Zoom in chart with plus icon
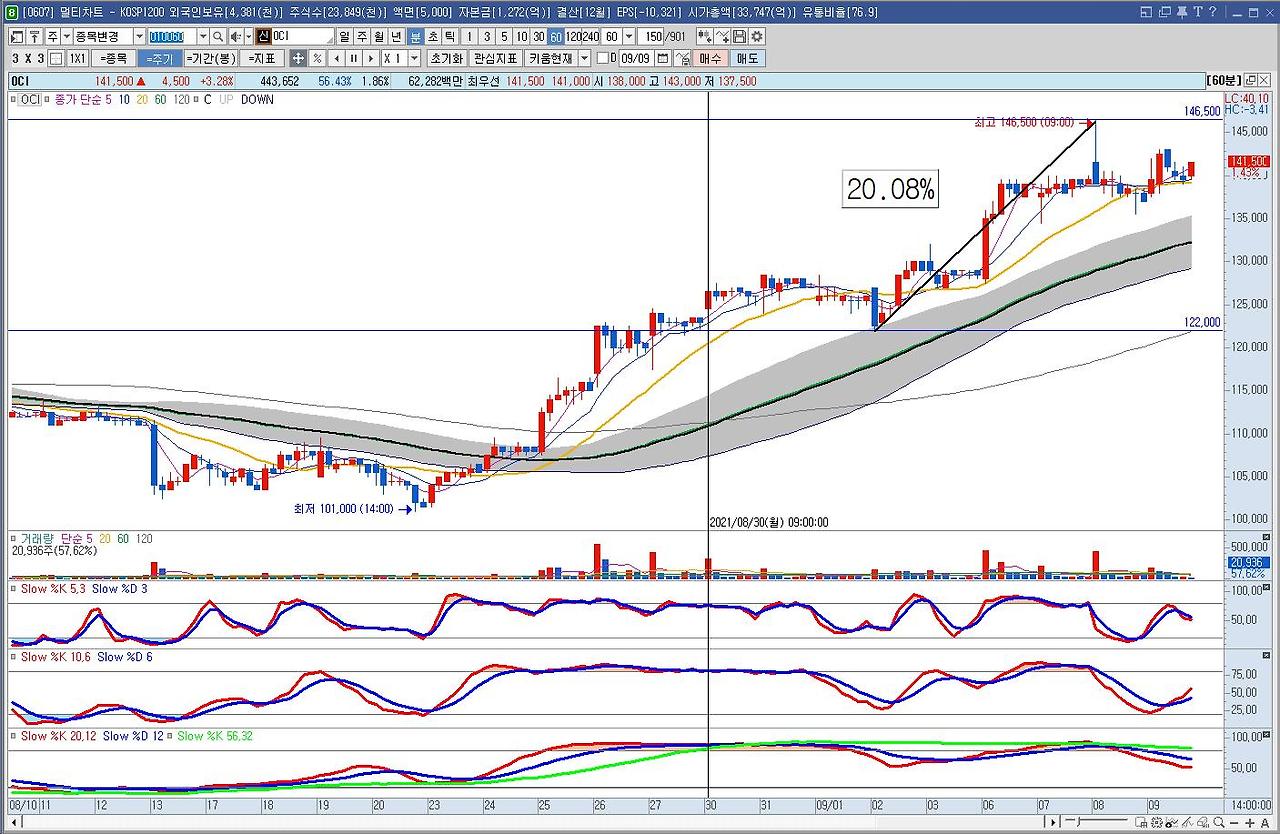Viewport: 1280px width, 834px height. (1249, 823)
